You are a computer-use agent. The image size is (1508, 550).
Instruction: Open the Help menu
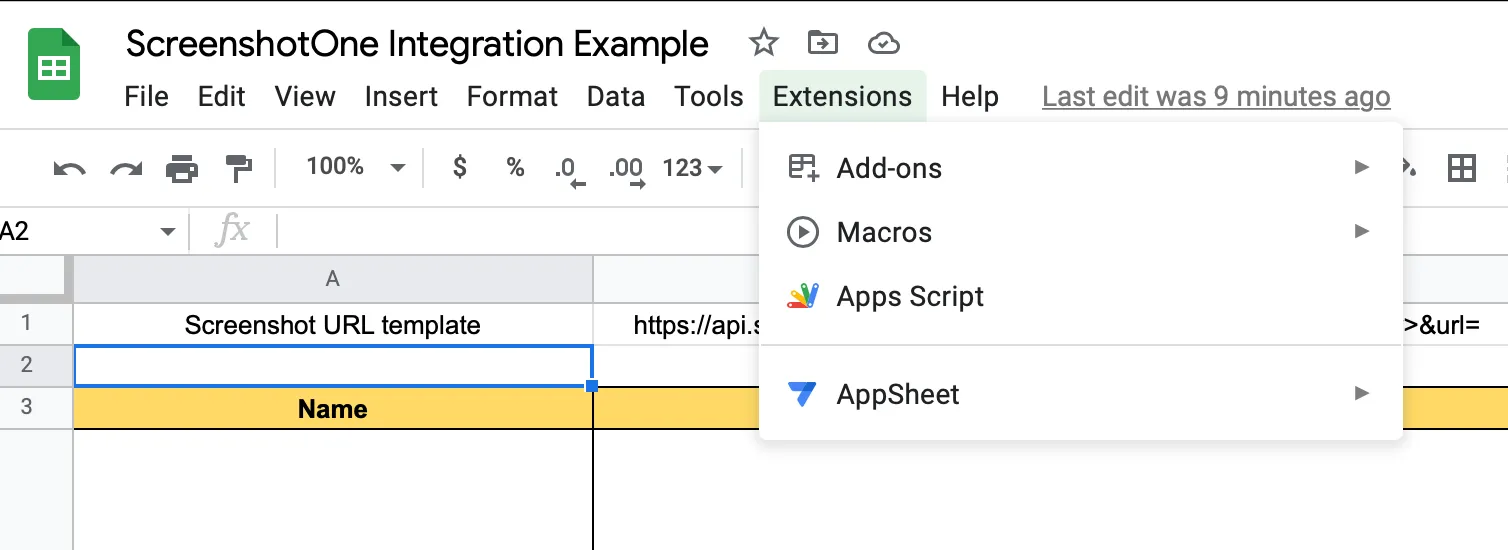coord(970,97)
